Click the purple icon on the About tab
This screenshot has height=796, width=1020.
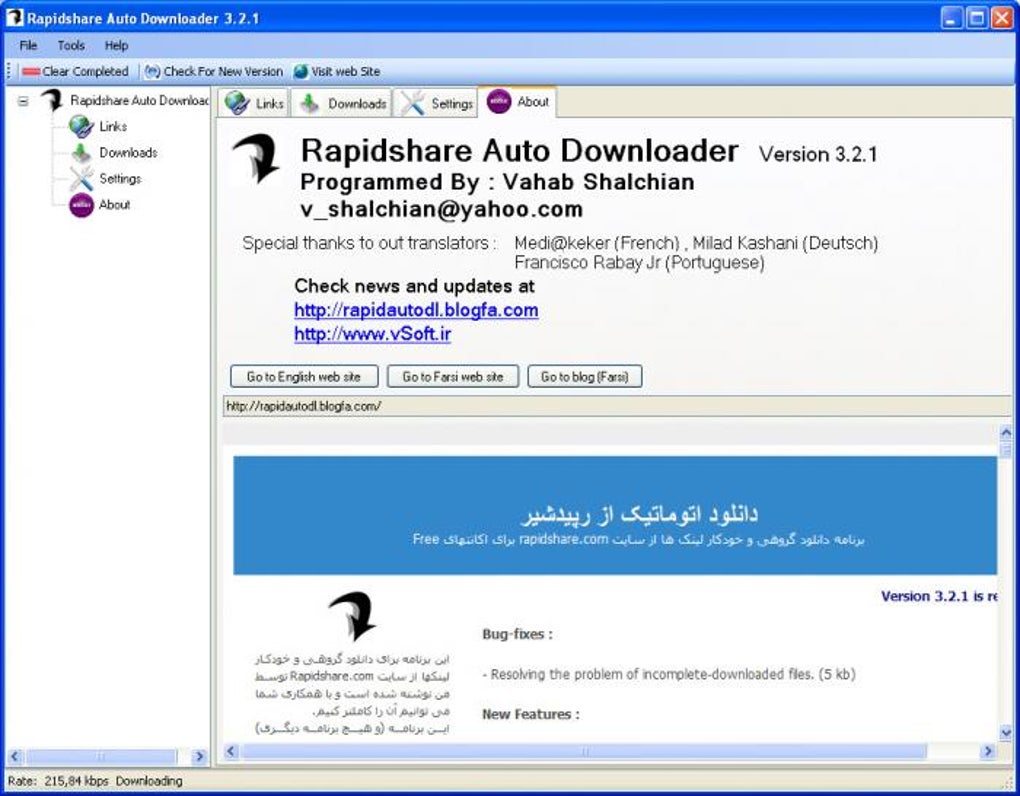click(499, 101)
